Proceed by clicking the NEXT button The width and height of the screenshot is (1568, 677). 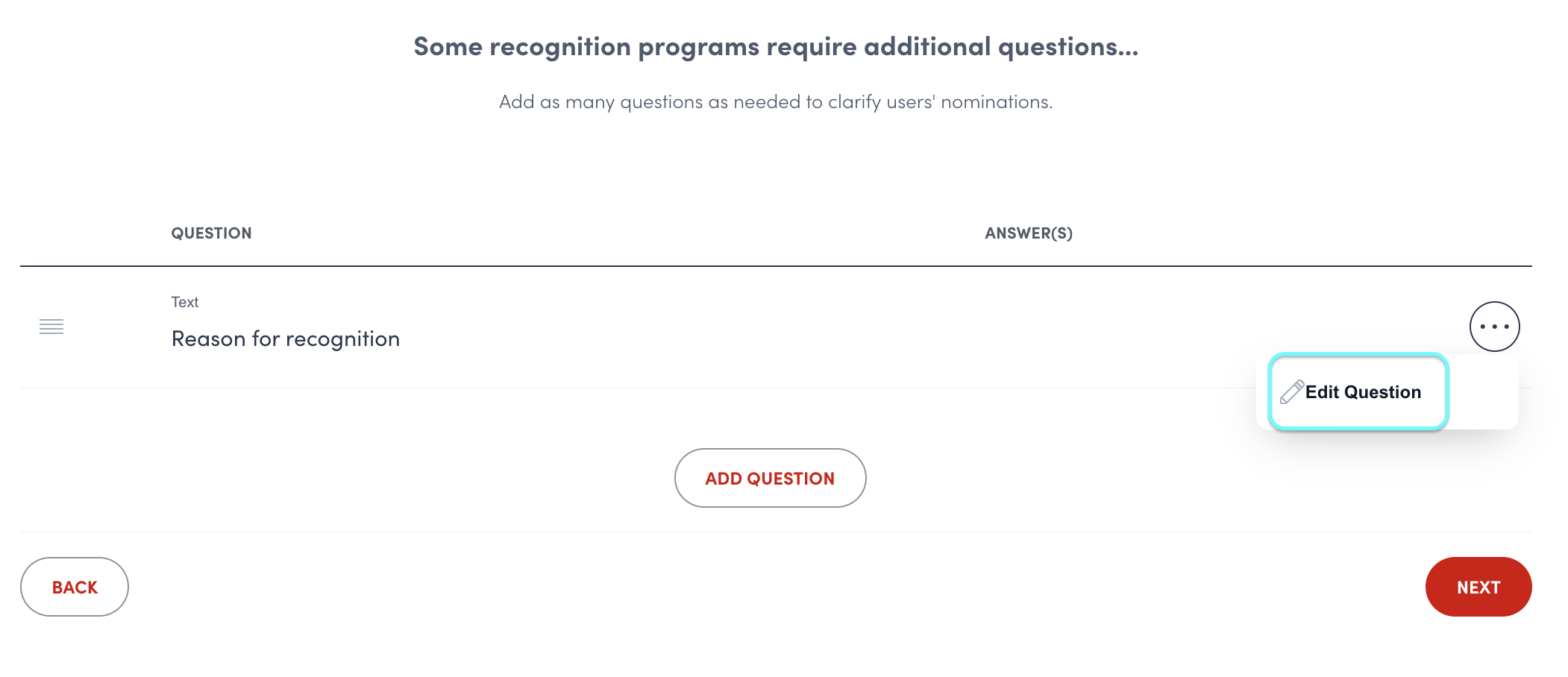pyautogui.click(x=1478, y=588)
